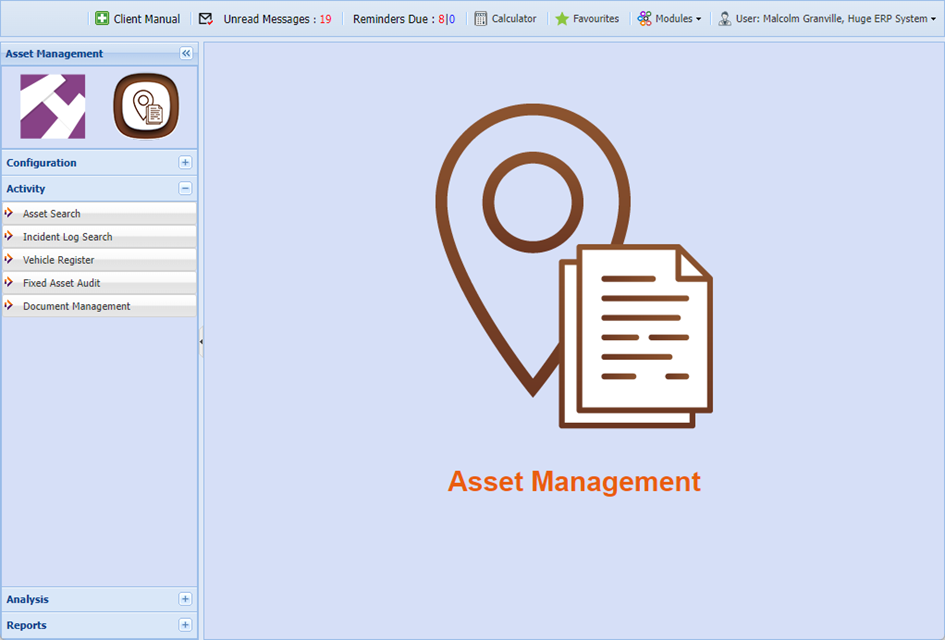Screen dimensions: 945x640
Task: Collapse the Activity section minus button
Action: (x=185, y=189)
